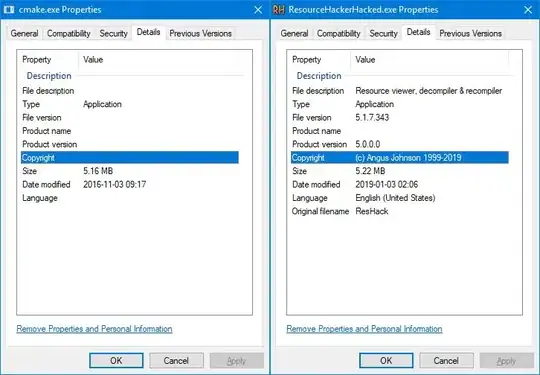Screen dimensions: 540x375
Task: Click the Value column header in ResourceHackerHacked list
Action: click(x=429, y=60)
